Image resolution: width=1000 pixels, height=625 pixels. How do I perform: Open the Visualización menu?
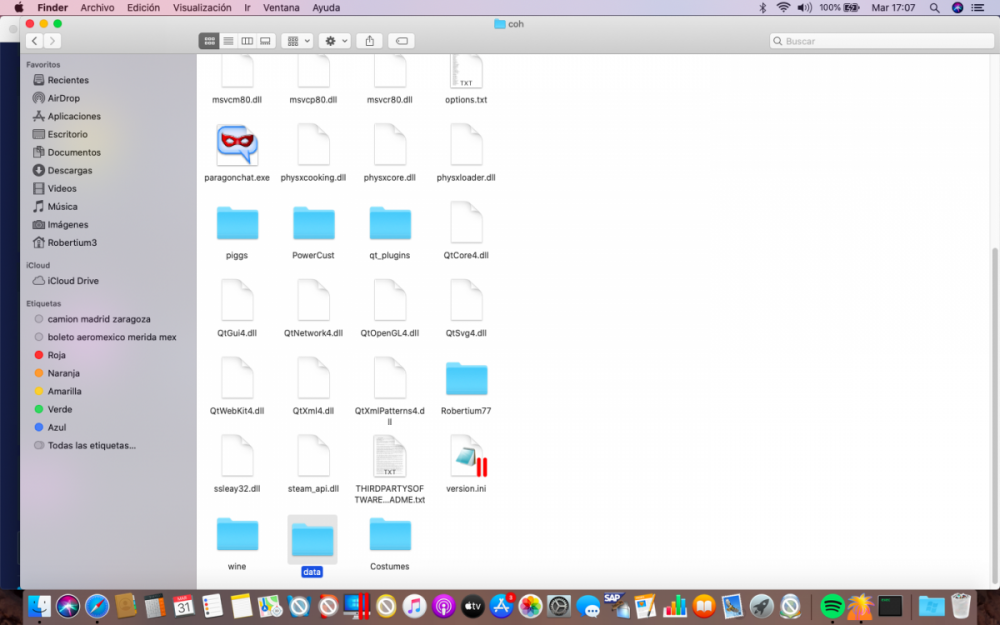(x=202, y=7)
